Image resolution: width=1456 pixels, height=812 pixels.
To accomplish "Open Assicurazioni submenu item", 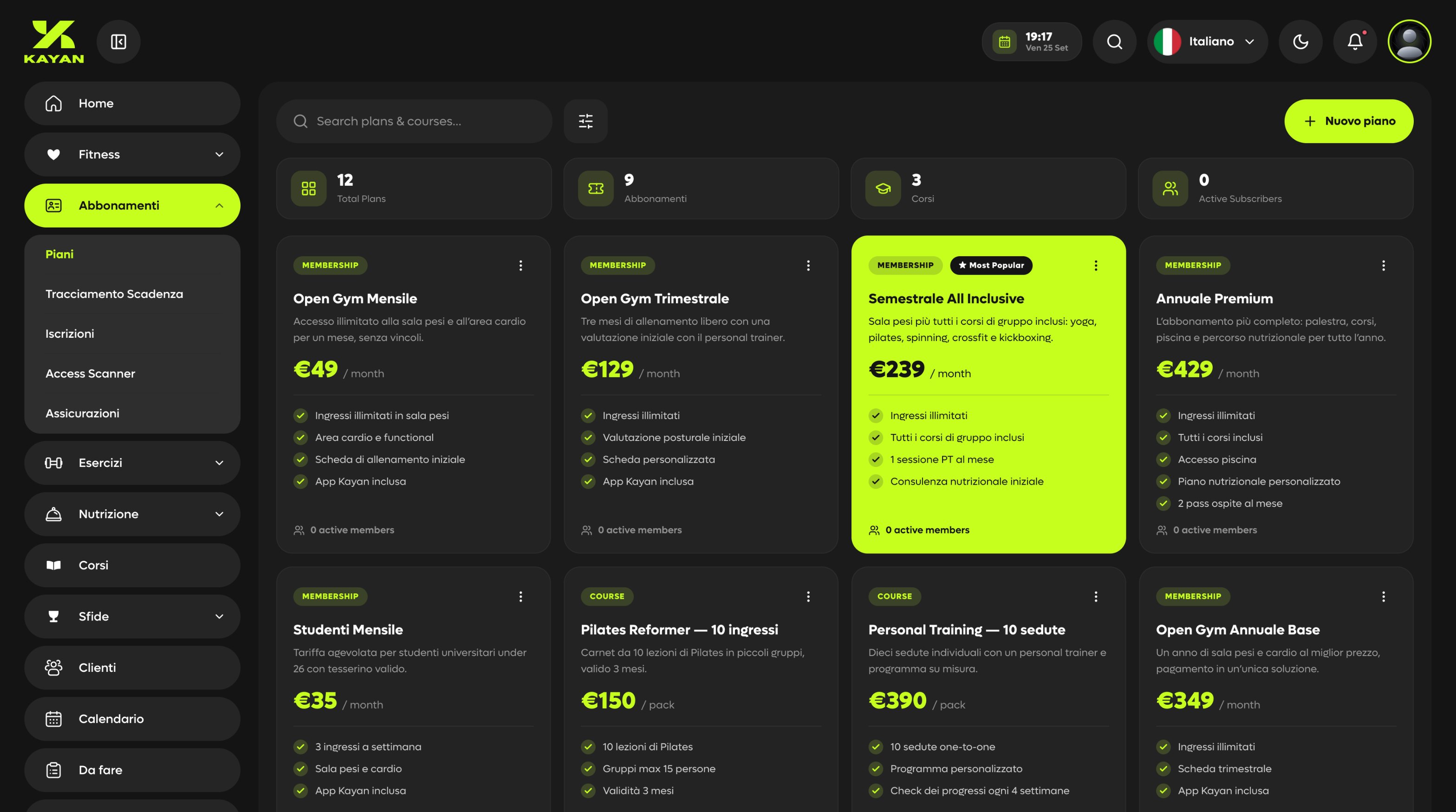I will point(83,413).
